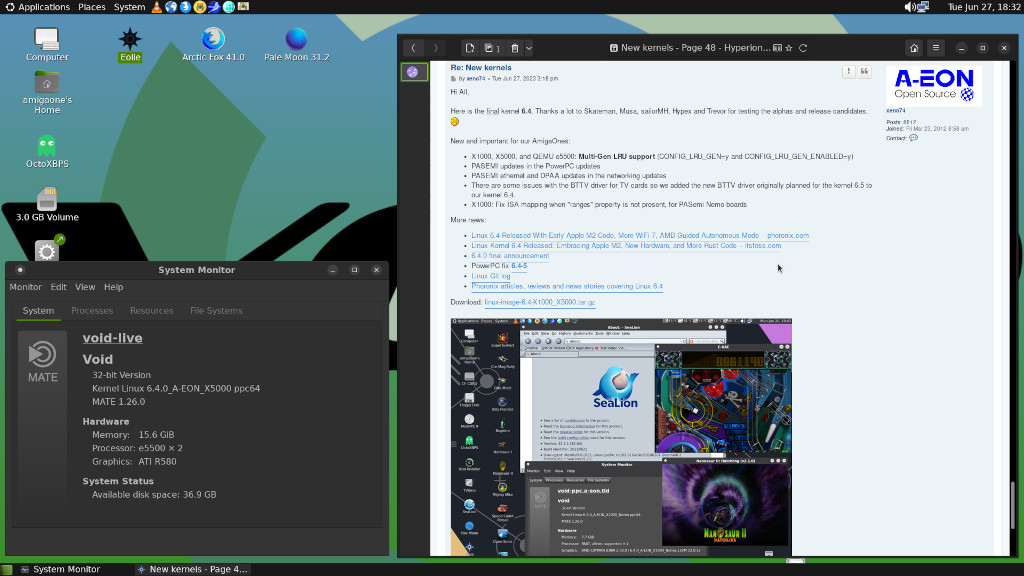Screen dimensions: 1024x576
Task: Show the open pages counter in Eolie
Action: (492, 48)
